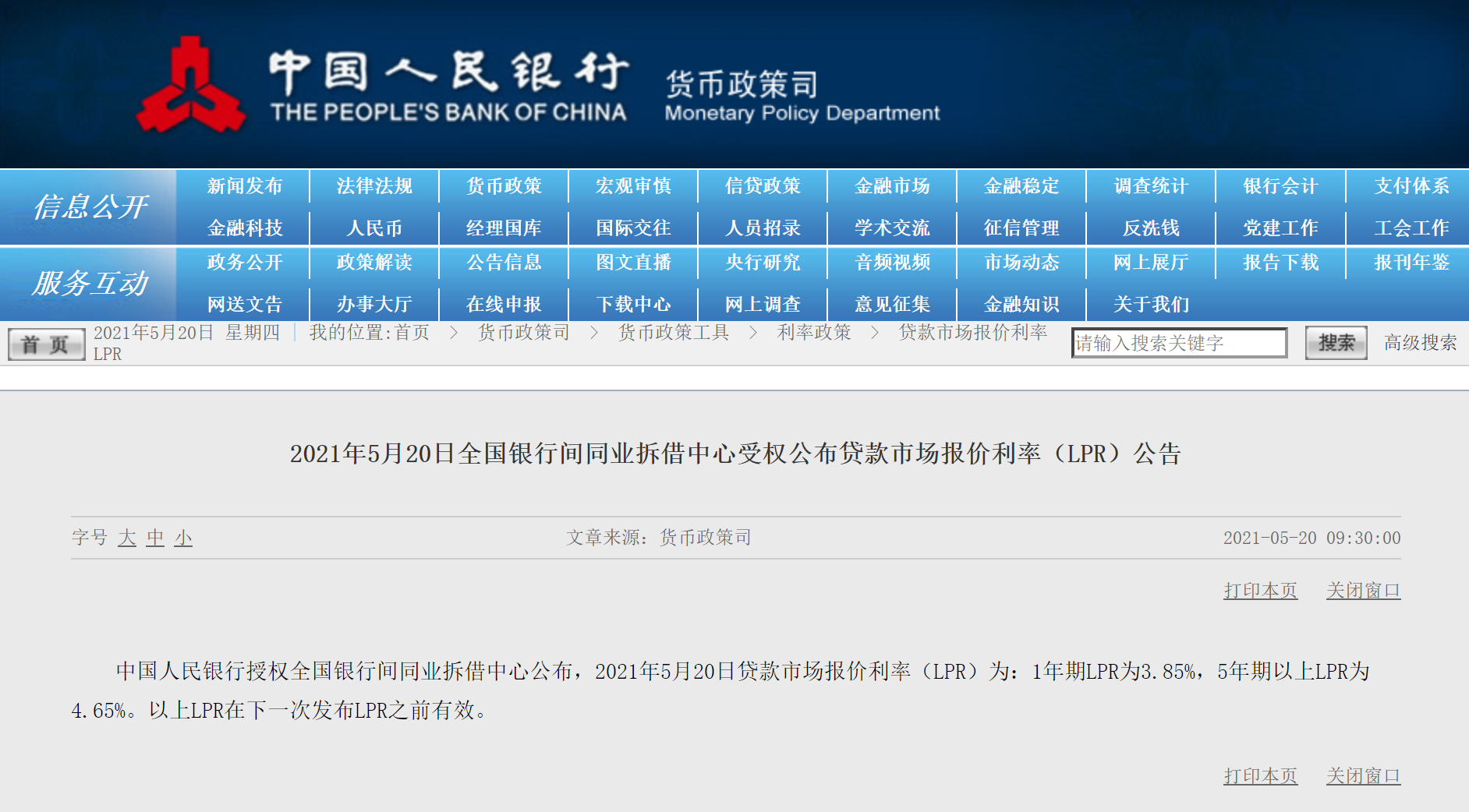Go to the 支付体系 section
This screenshot has height=812, width=1469.
[1411, 186]
